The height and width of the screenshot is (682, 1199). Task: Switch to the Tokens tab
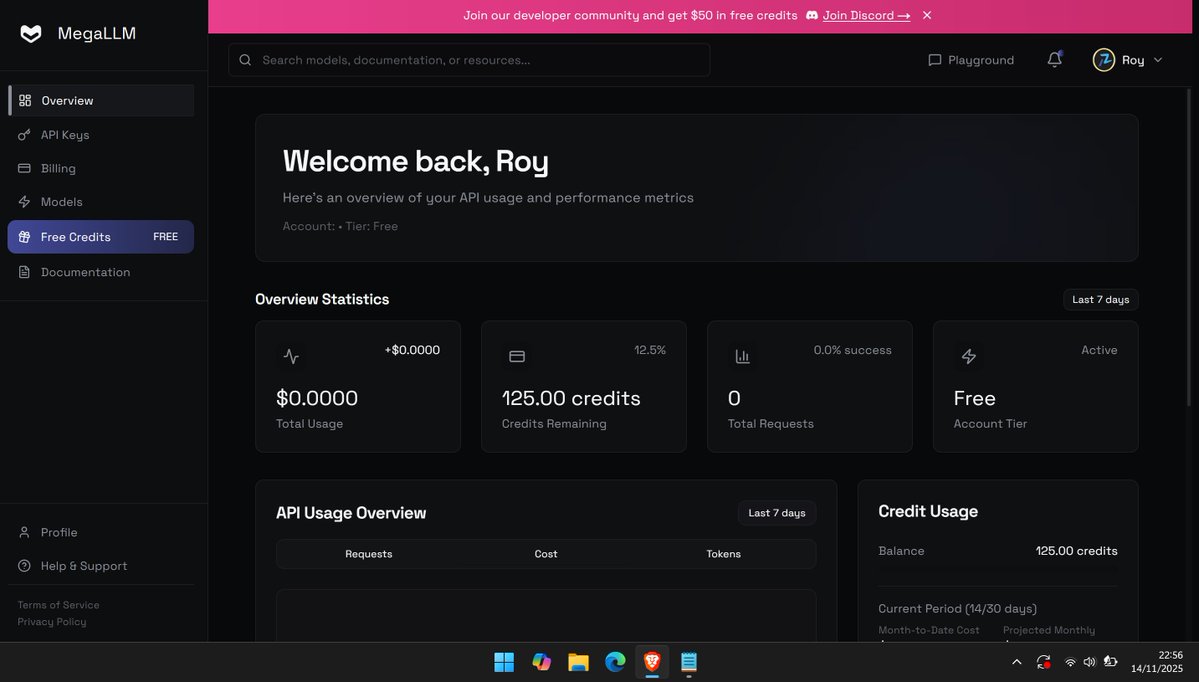(723, 553)
